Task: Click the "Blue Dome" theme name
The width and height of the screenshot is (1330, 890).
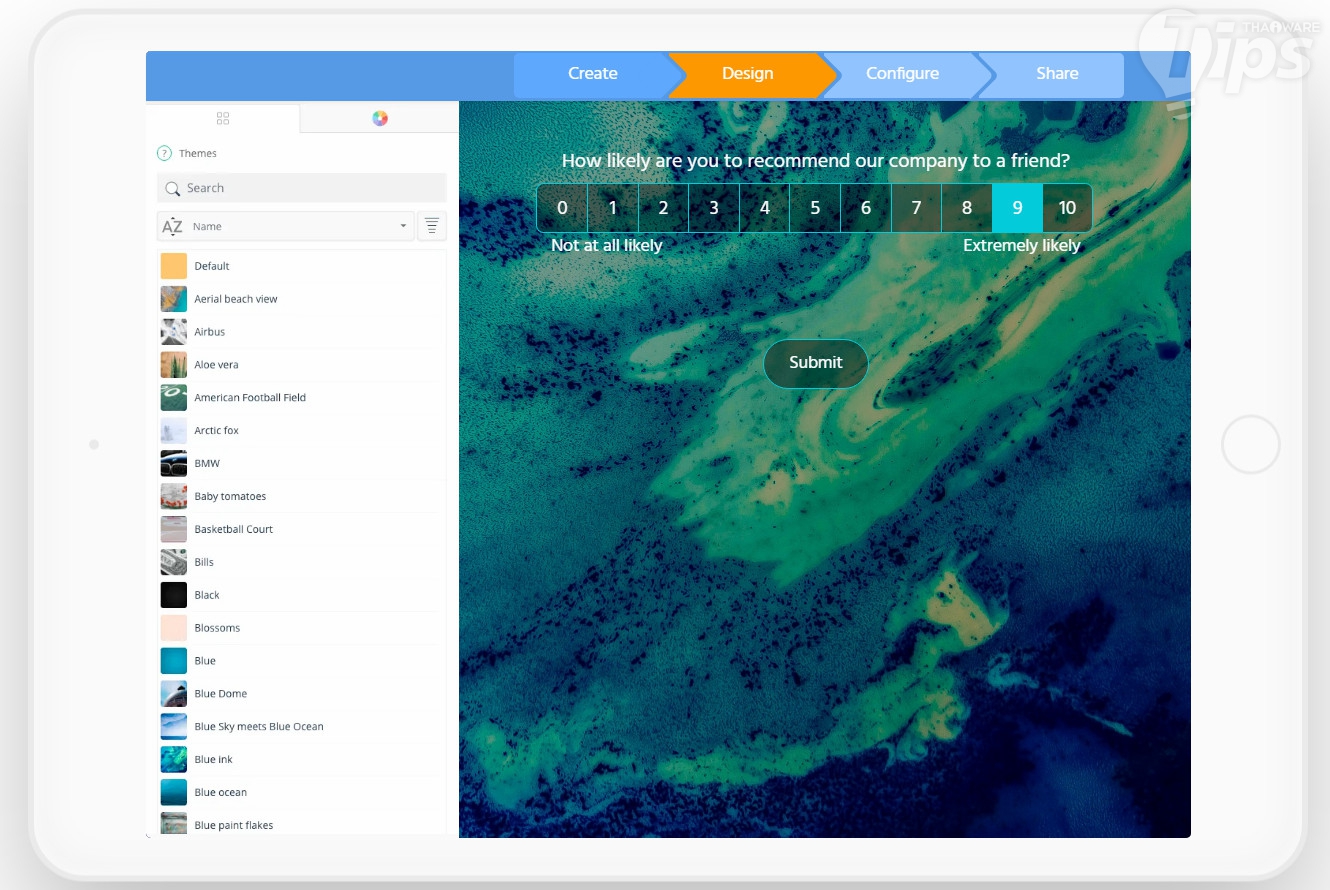Action: 221,694
